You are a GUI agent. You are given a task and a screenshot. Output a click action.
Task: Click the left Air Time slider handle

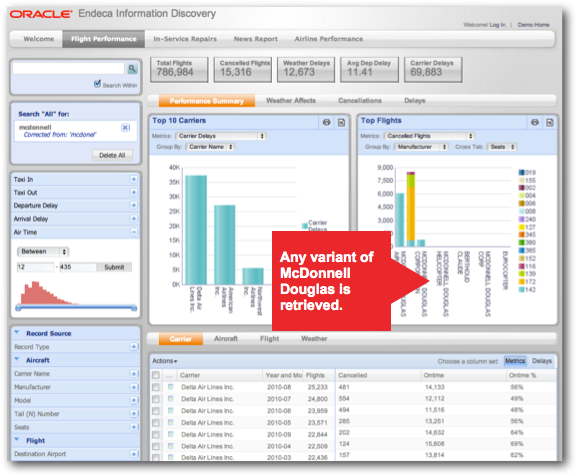click(18, 308)
